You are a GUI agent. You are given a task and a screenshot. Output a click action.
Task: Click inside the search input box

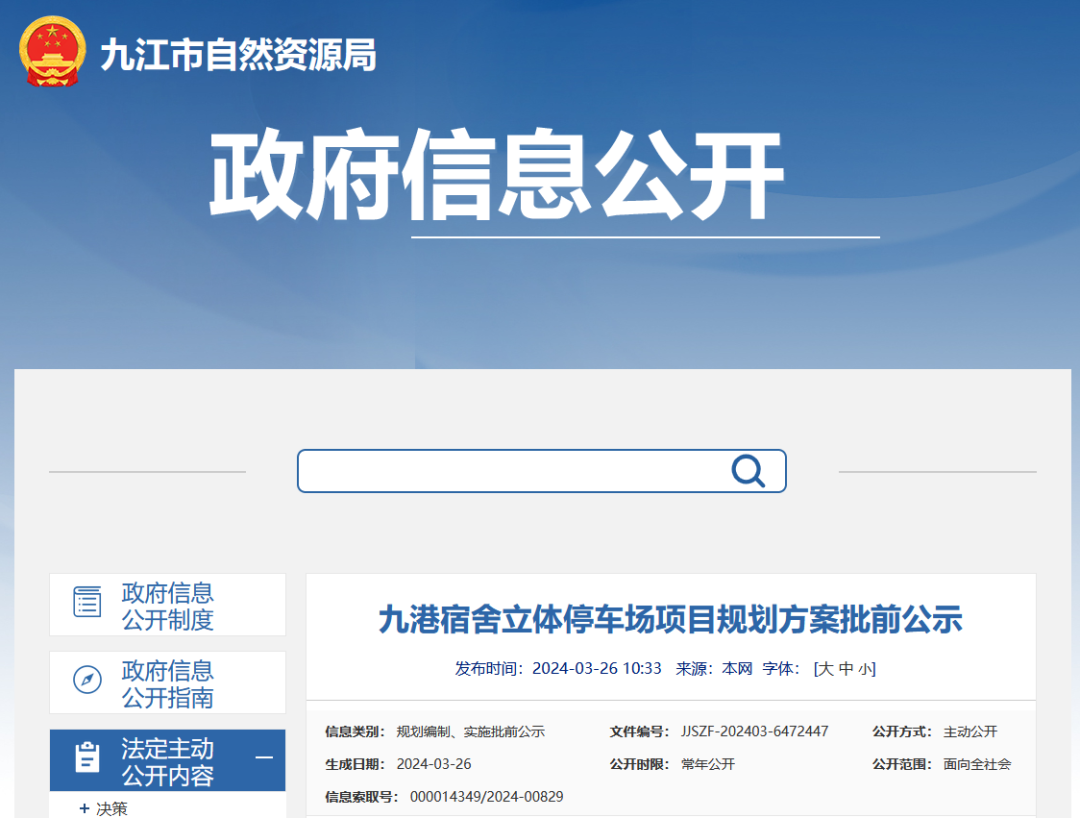[520, 471]
